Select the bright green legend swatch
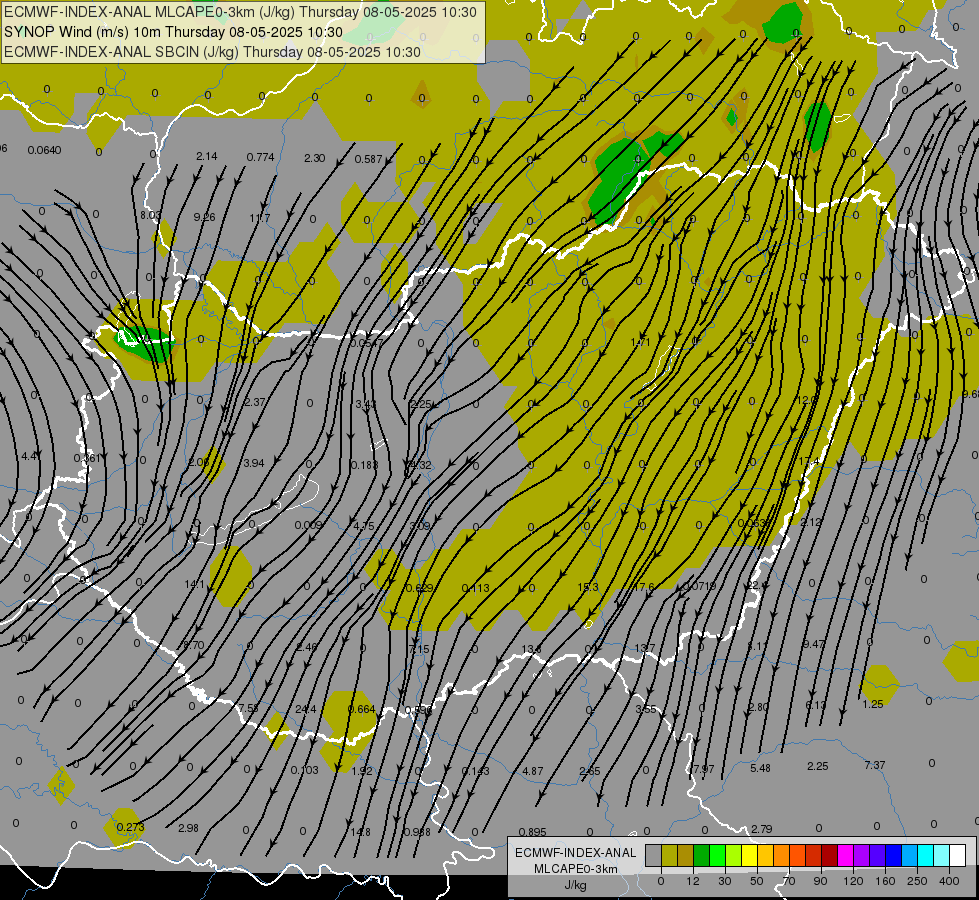 pyautogui.click(x=718, y=856)
